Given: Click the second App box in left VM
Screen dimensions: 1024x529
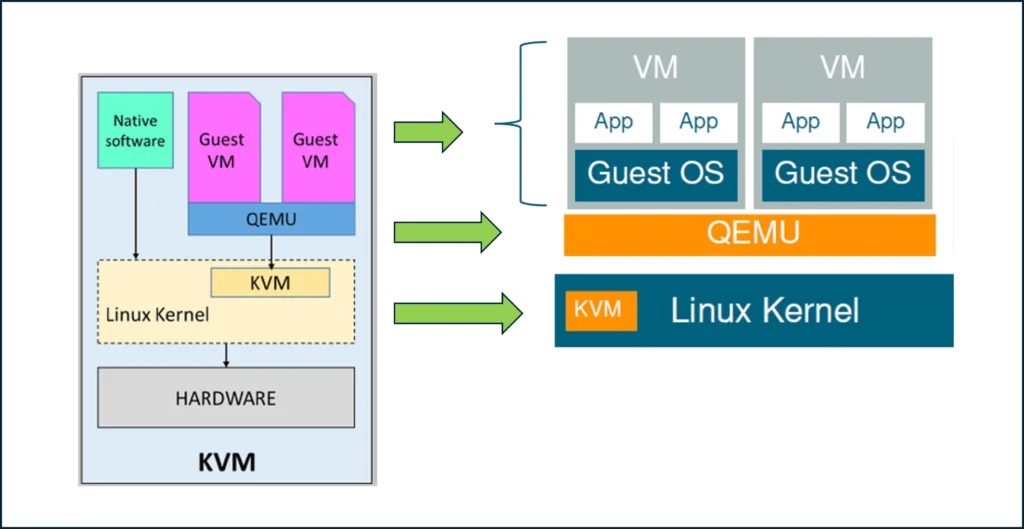Looking at the screenshot, I should coord(698,122).
